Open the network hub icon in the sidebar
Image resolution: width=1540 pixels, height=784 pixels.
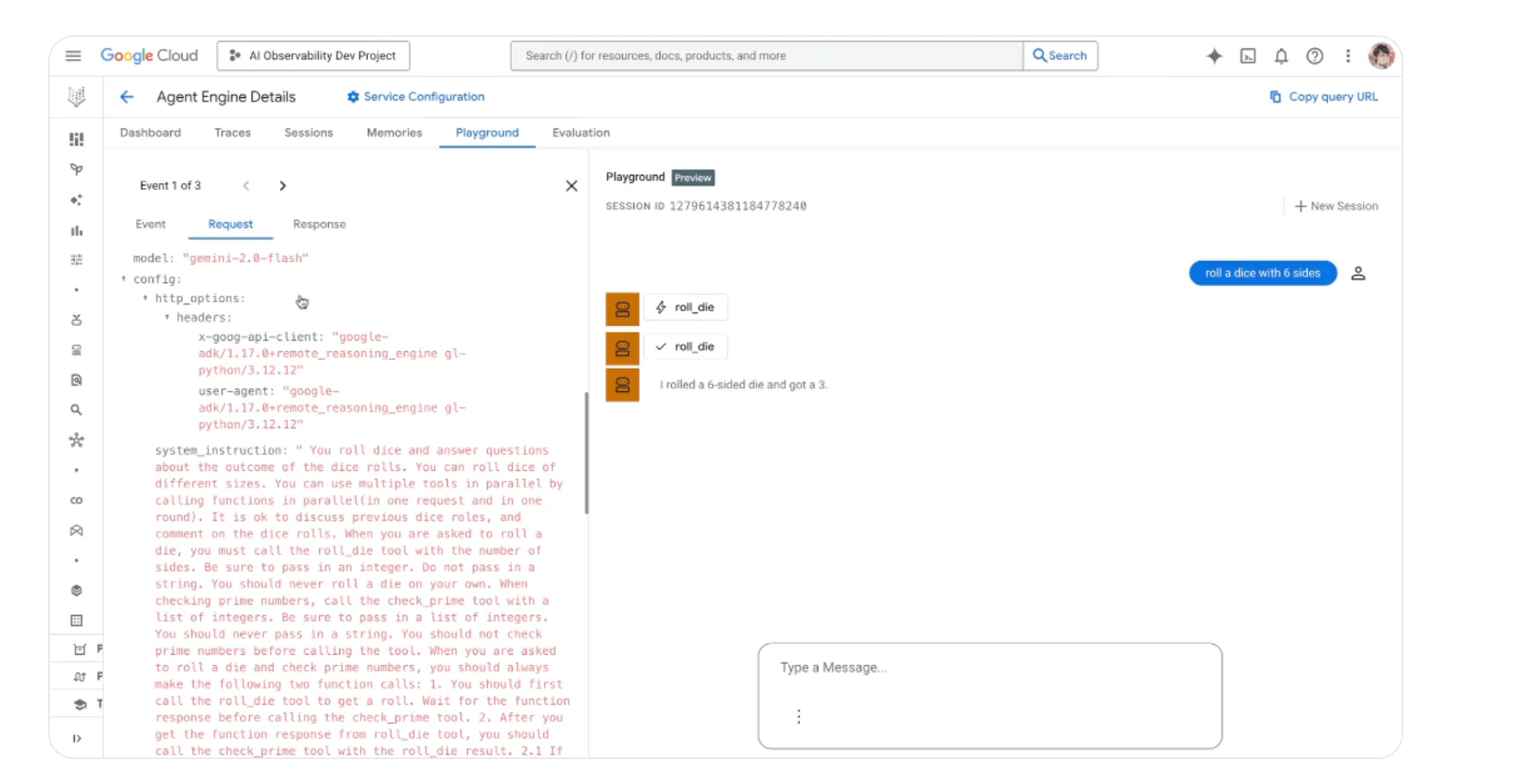tap(76, 440)
